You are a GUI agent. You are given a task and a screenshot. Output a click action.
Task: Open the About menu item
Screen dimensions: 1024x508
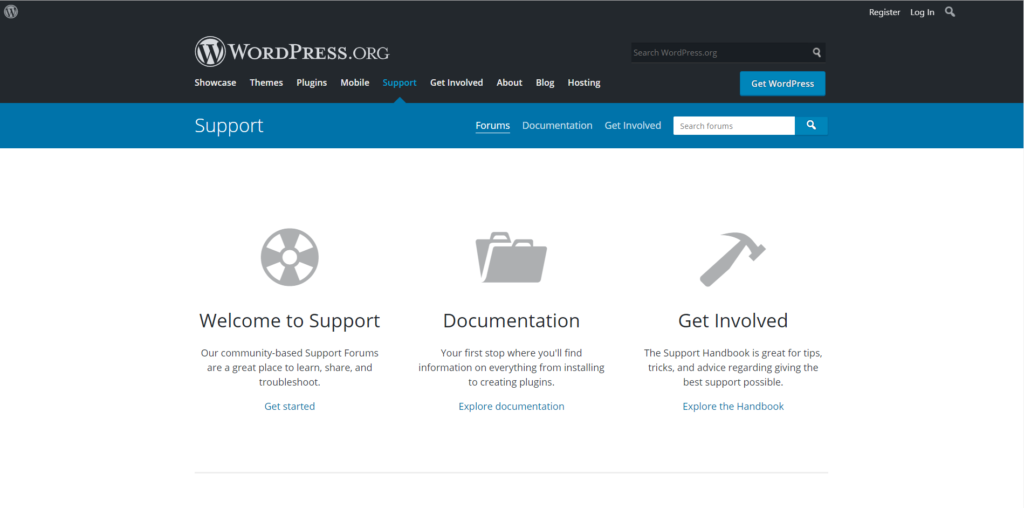[x=509, y=83]
